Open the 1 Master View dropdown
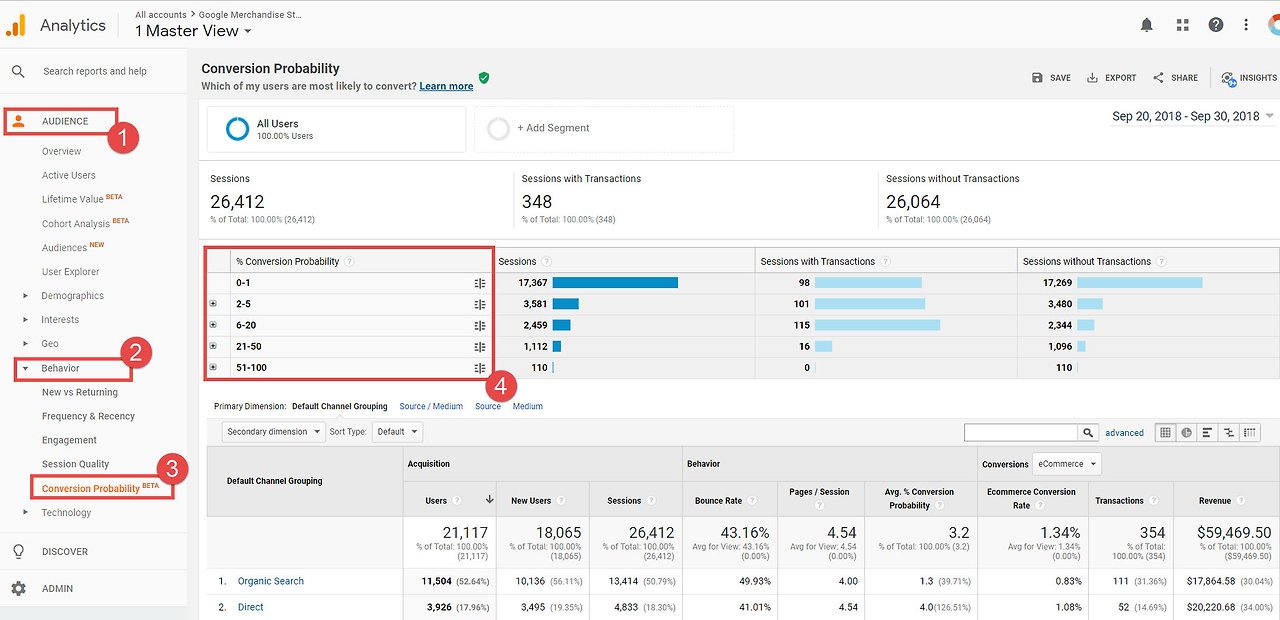1280x620 pixels. [193, 31]
